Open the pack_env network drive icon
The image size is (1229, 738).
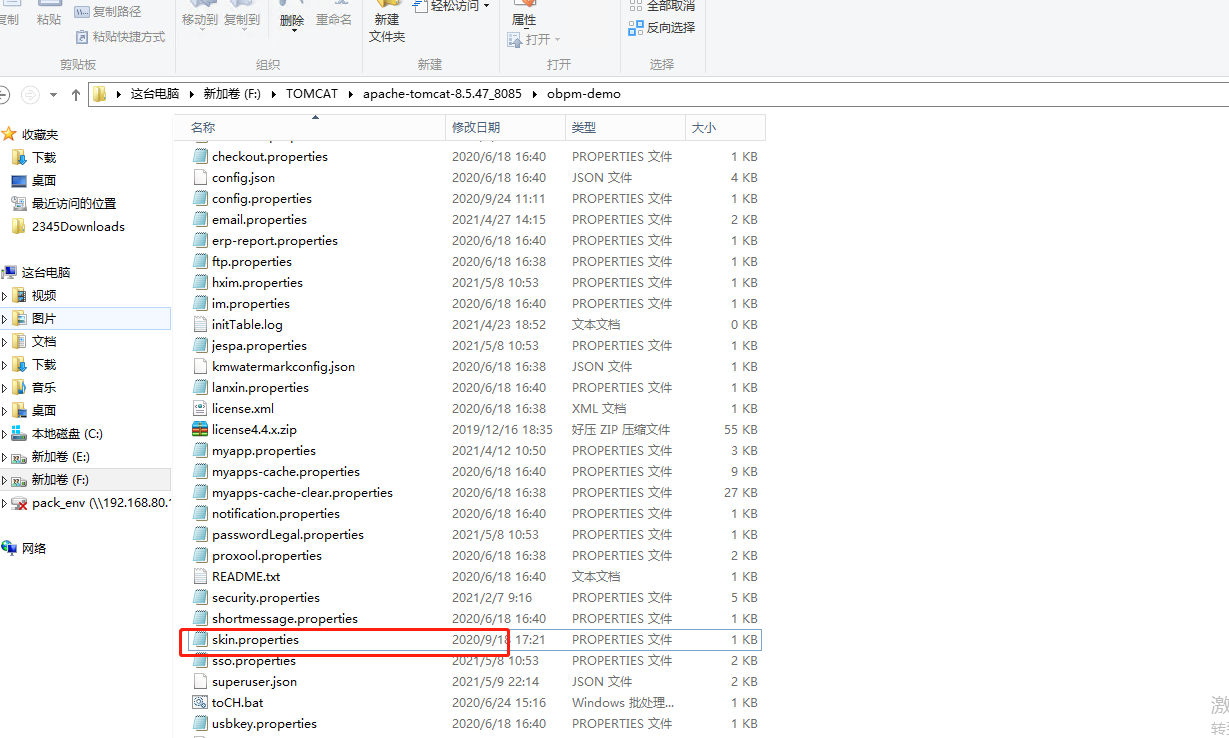coord(19,503)
